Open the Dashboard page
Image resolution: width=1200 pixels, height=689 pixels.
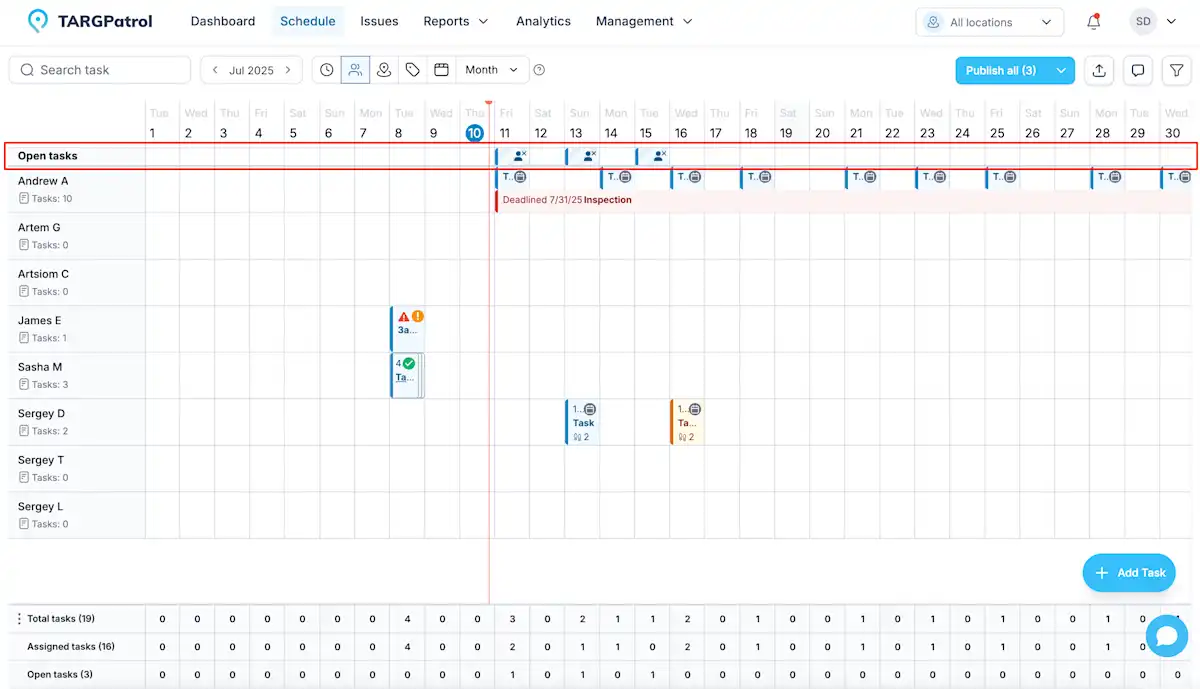223,21
